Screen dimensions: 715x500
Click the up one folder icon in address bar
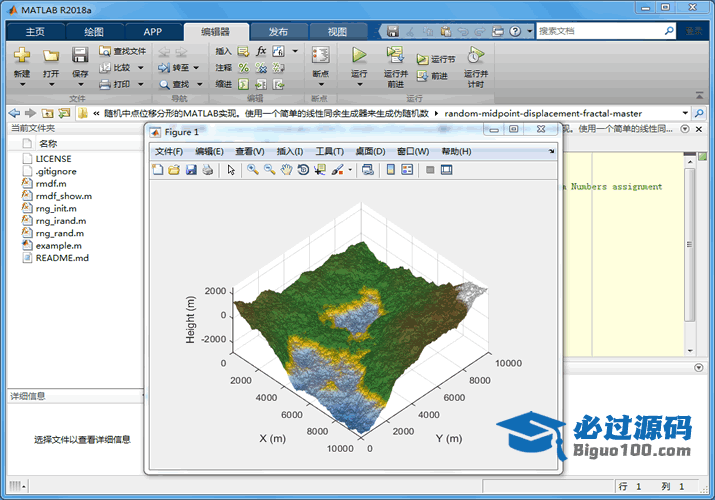click(47, 113)
